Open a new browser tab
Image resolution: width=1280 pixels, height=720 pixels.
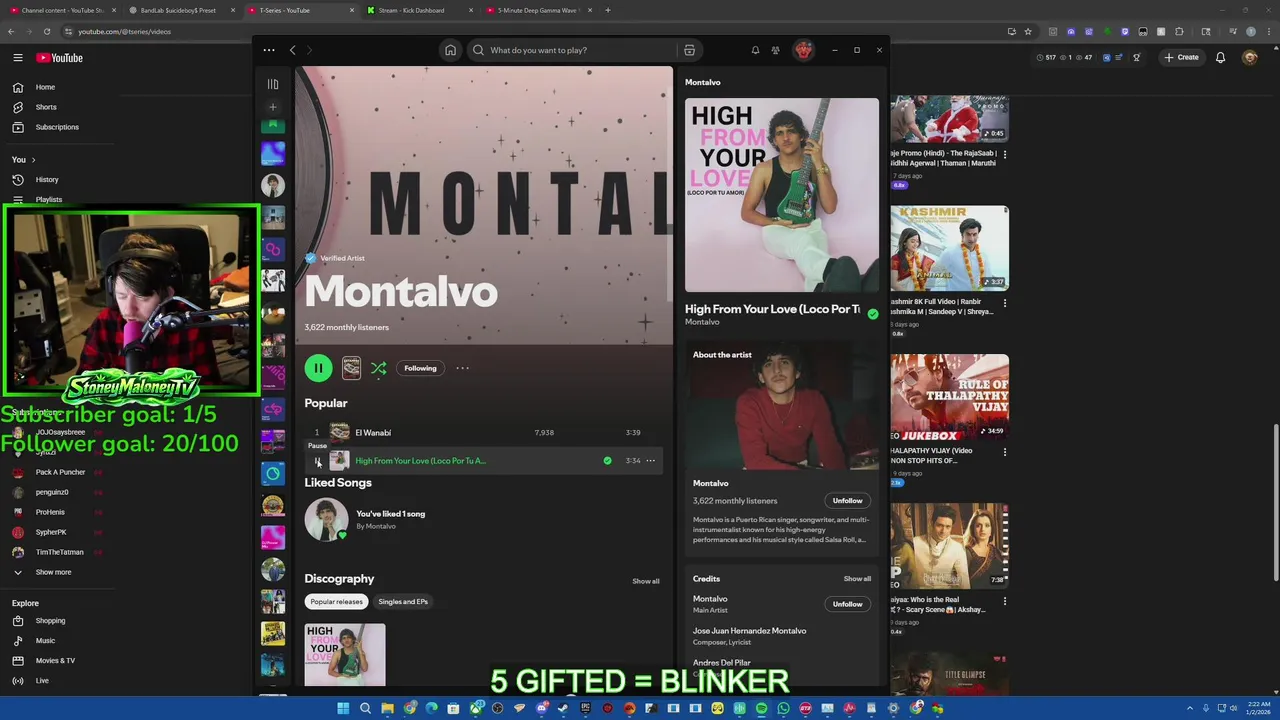tap(608, 10)
